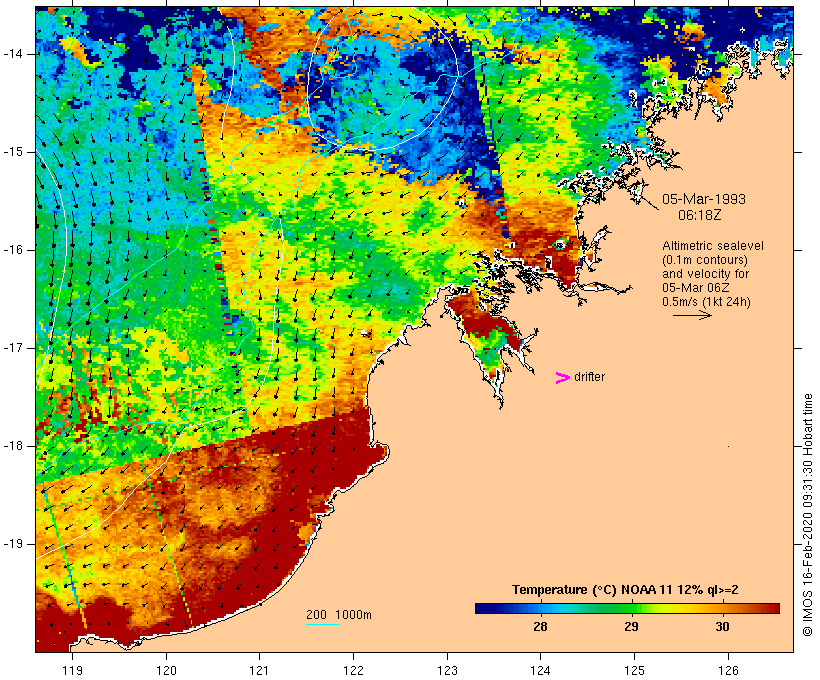Click the color bar label '29'
The image size is (820, 680).
pos(631,626)
